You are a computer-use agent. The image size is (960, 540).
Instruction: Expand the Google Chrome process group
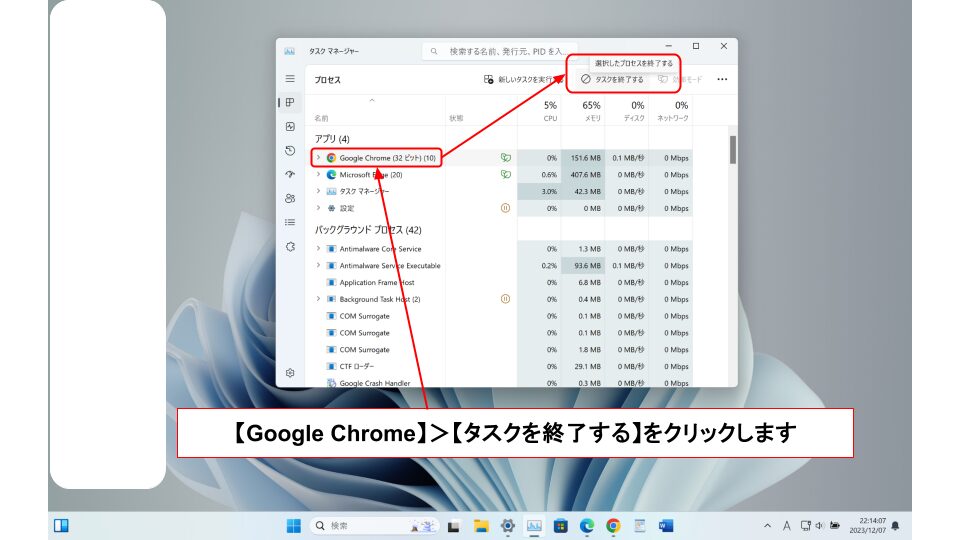319,158
